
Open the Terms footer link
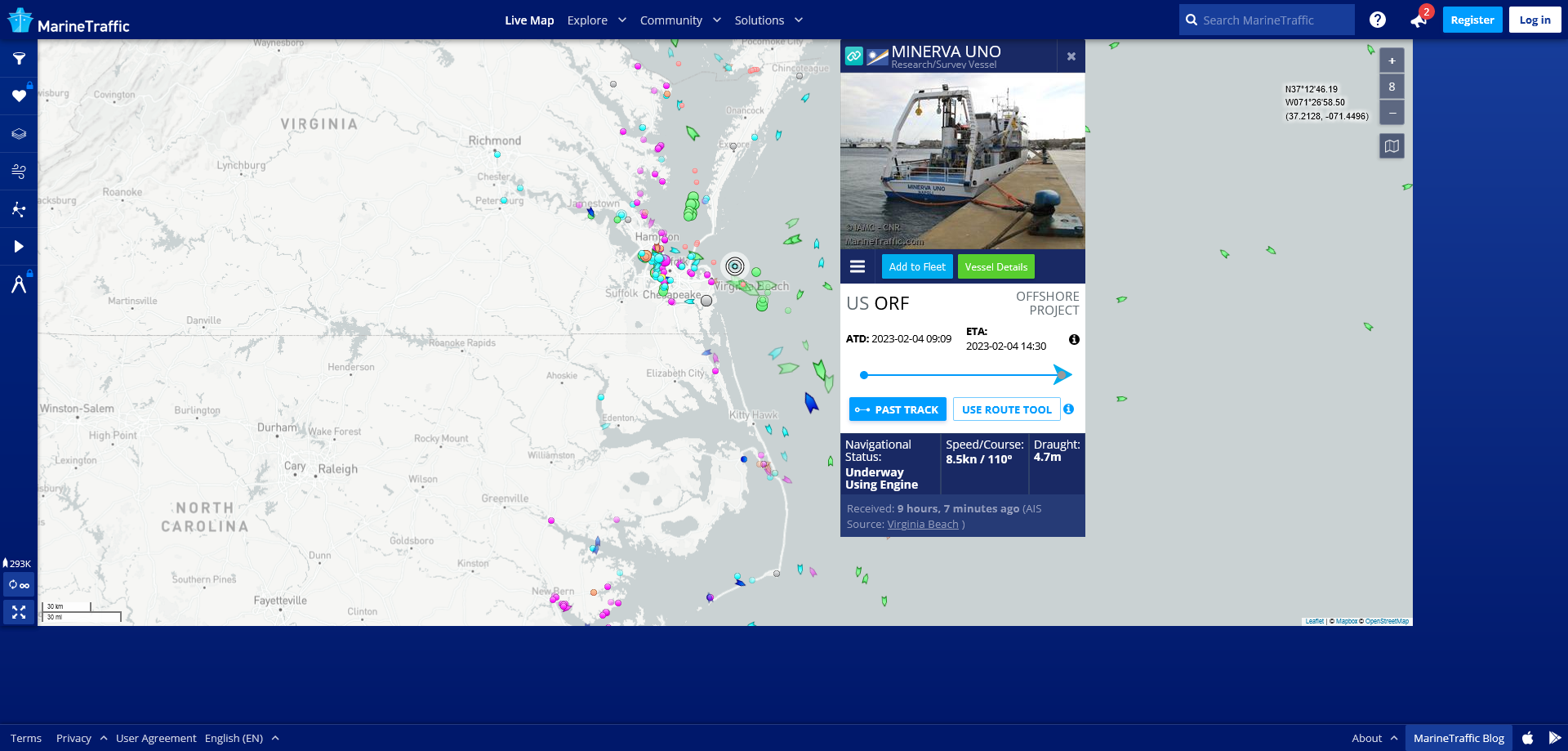pyautogui.click(x=26, y=738)
